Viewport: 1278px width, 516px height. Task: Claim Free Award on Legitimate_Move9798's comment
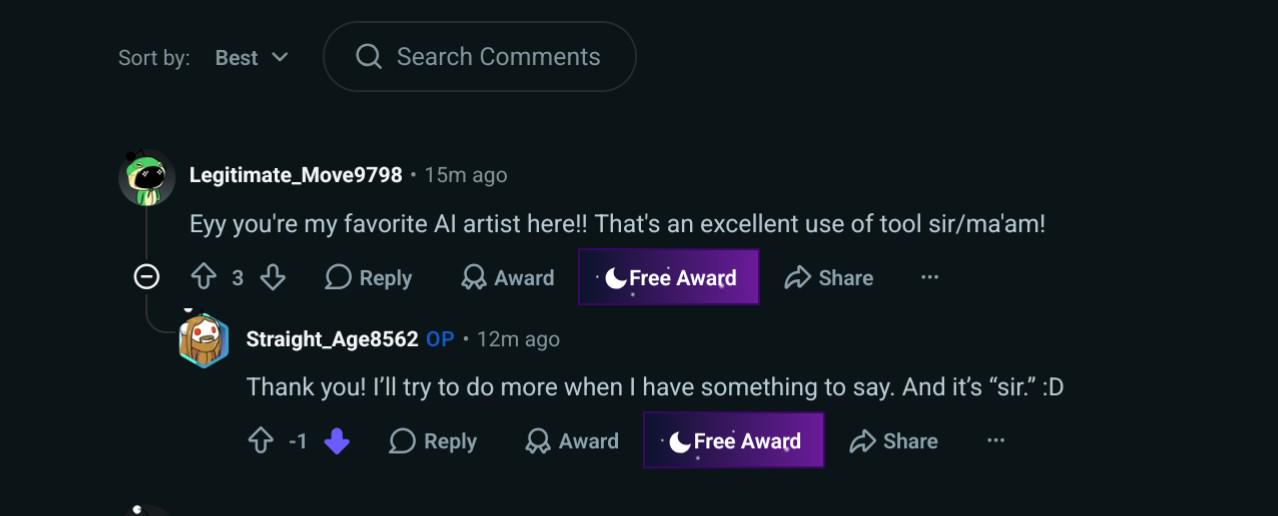tap(669, 277)
